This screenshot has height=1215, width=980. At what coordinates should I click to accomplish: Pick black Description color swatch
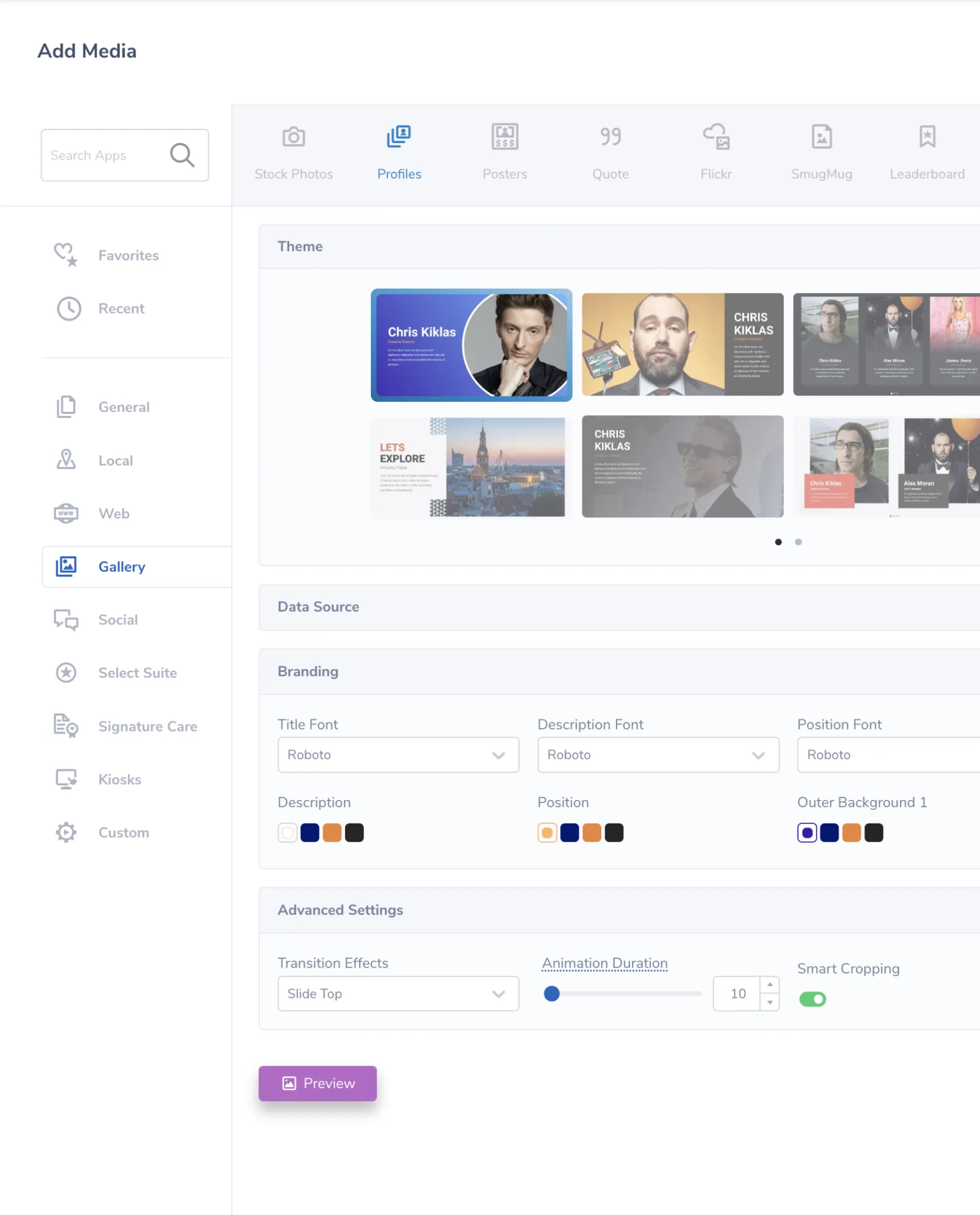pyautogui.click(x=355, y=832)
